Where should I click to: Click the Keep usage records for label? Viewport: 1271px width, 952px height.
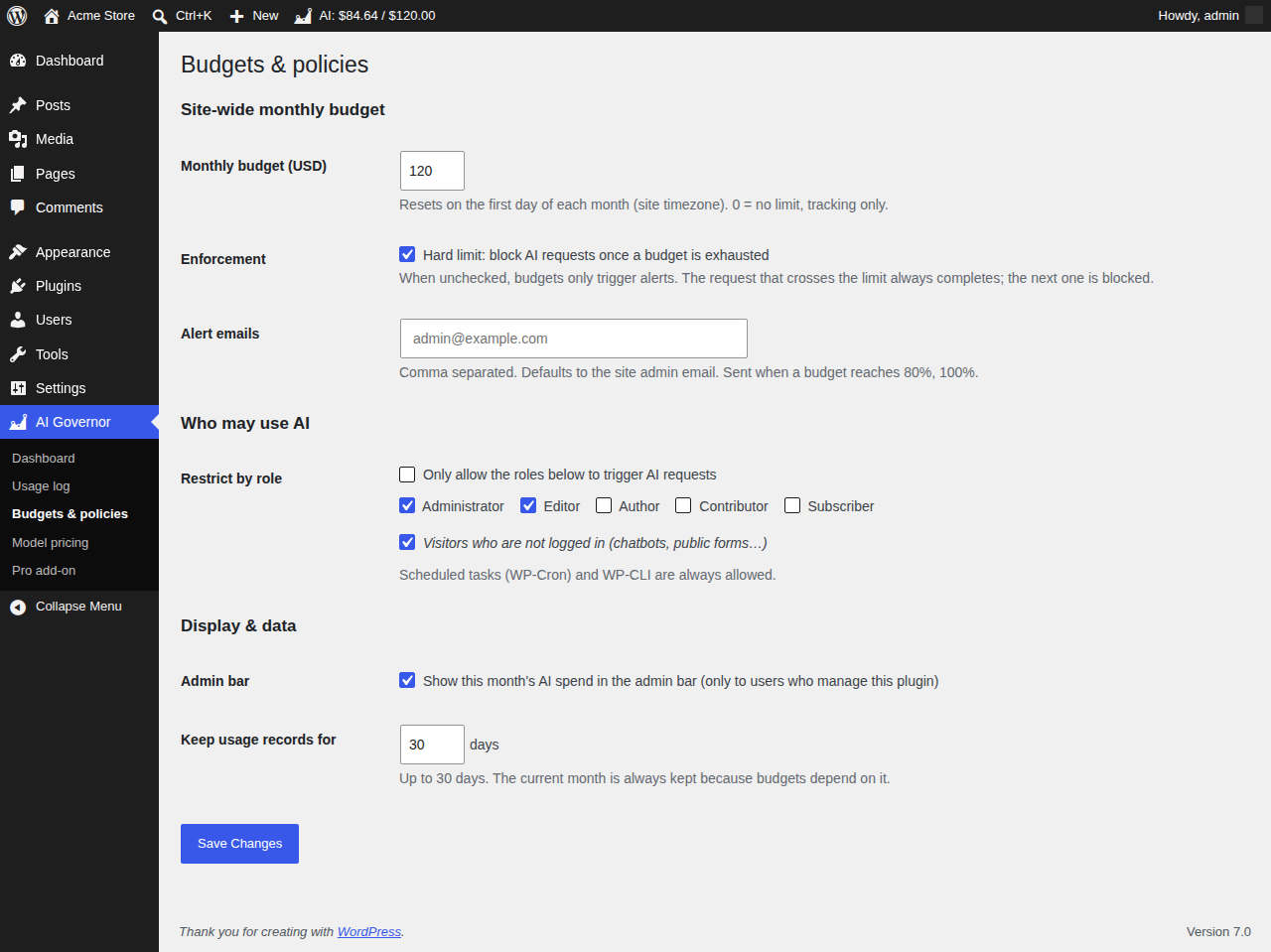coord(258,740)
